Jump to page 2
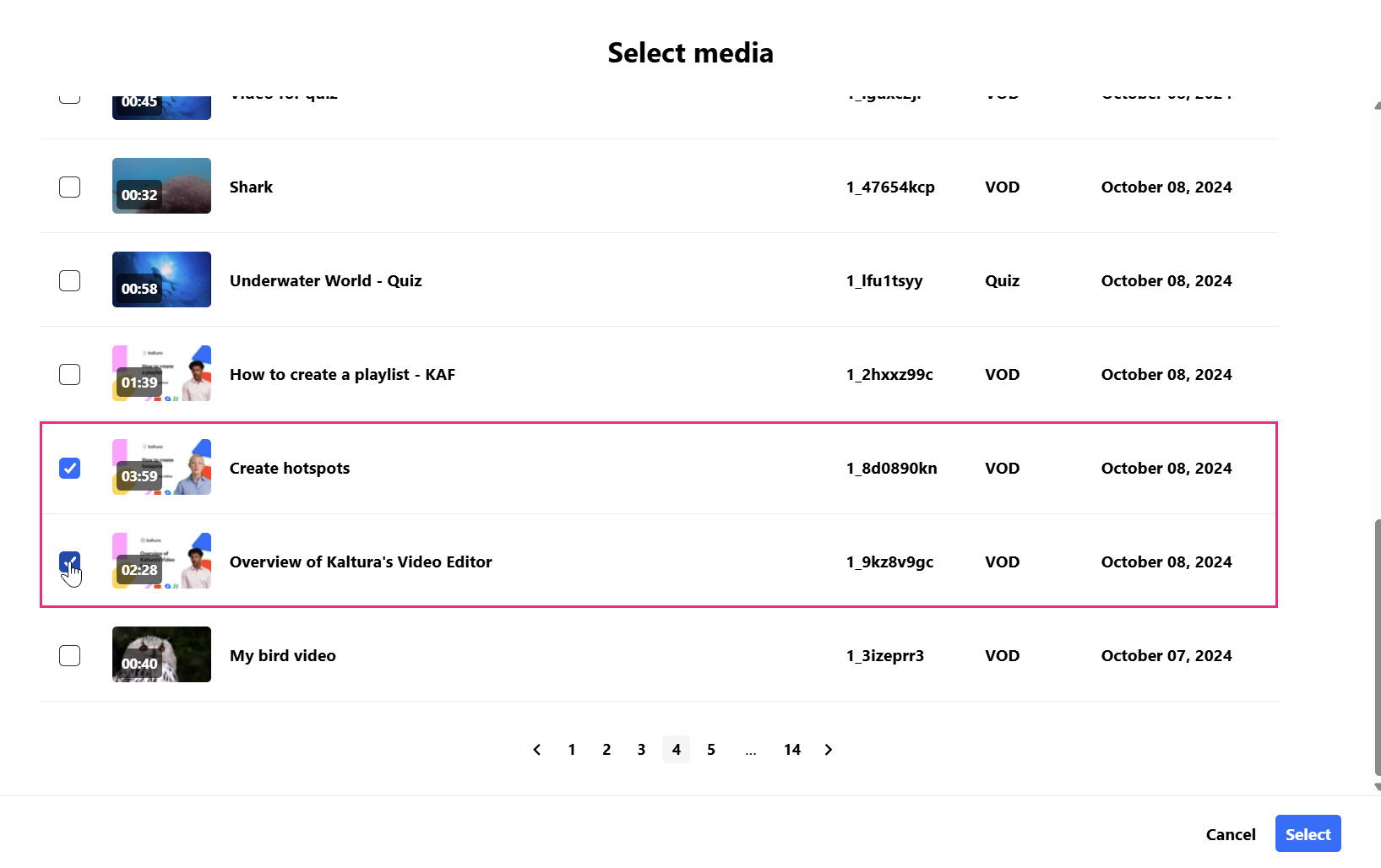 pos(606,750)
